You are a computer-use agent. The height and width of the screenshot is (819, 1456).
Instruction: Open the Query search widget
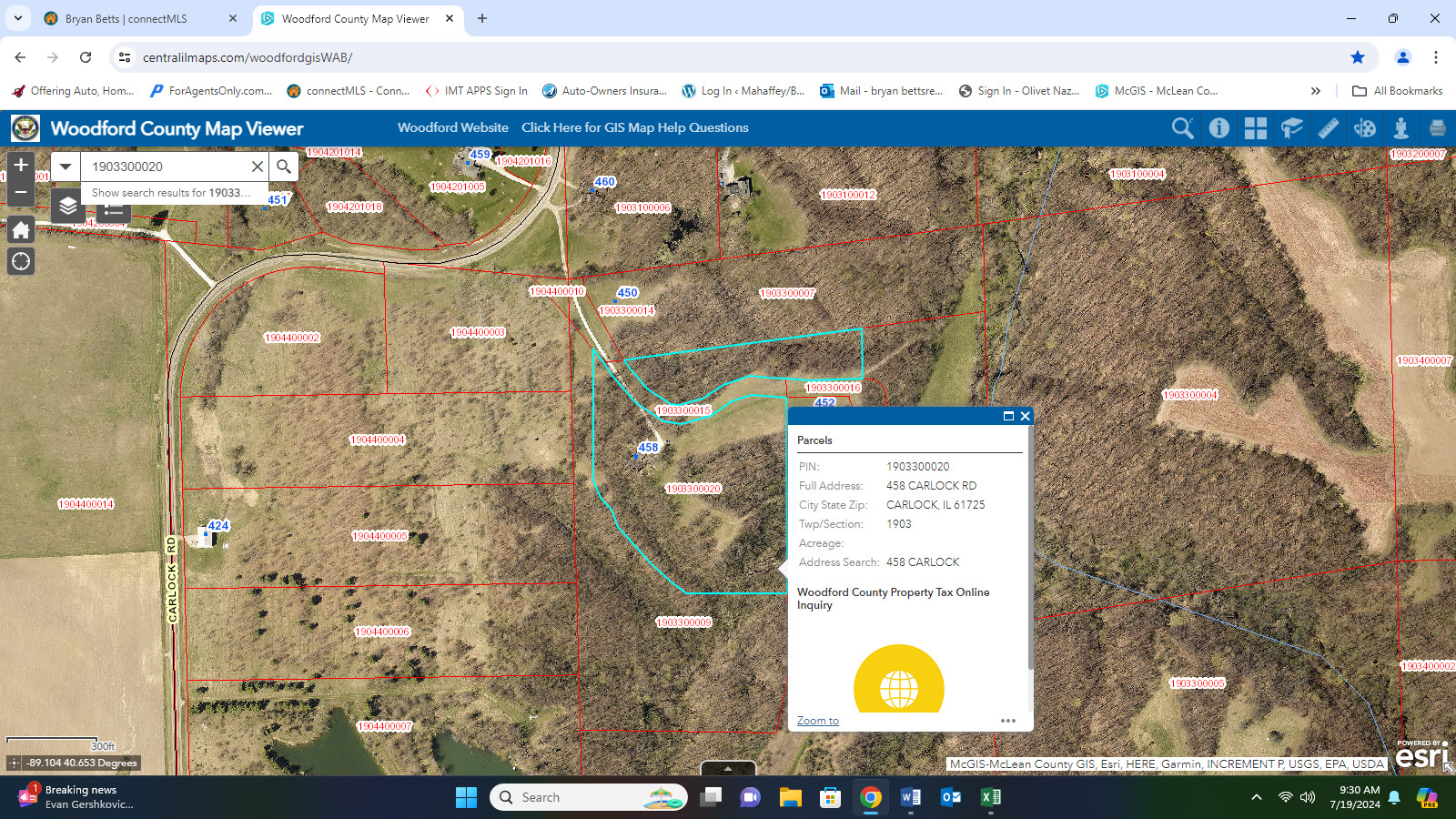(1182, 128)
